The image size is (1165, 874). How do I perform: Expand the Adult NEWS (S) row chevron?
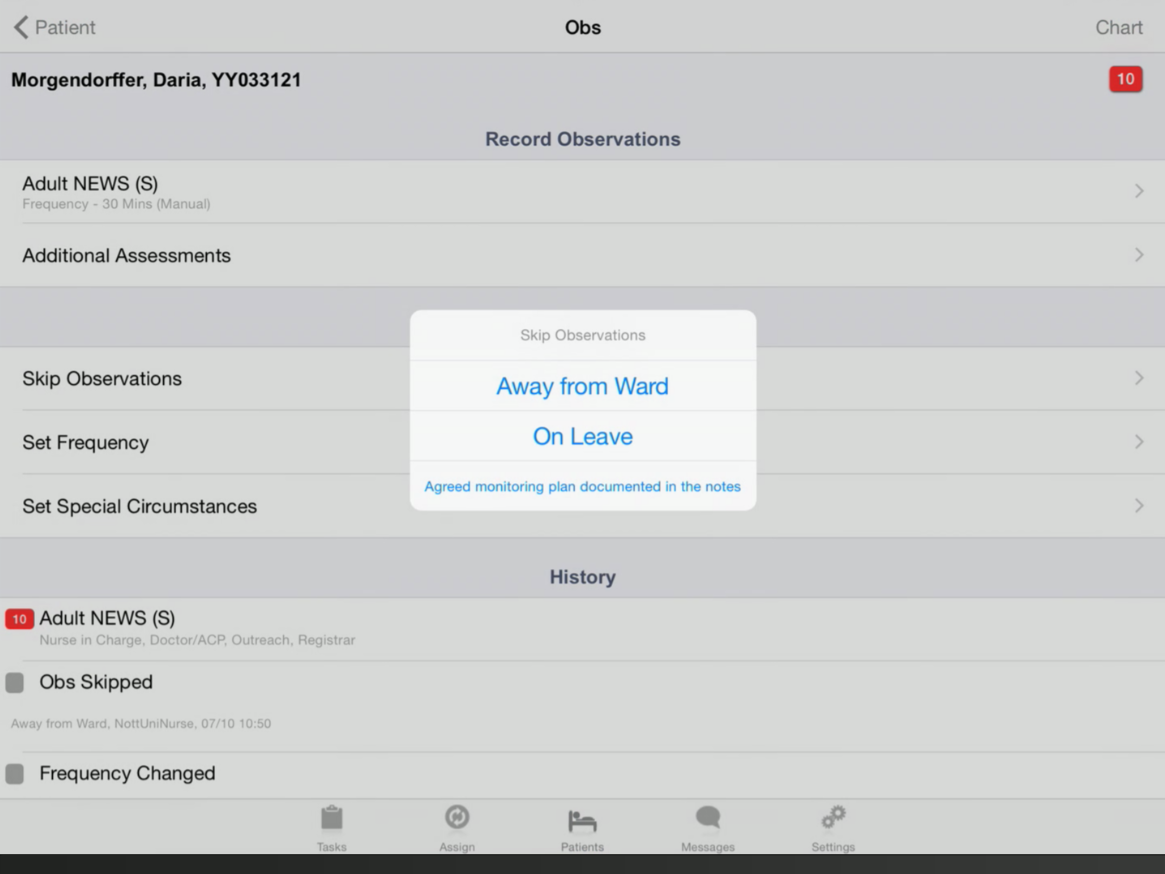(1138, 191)
